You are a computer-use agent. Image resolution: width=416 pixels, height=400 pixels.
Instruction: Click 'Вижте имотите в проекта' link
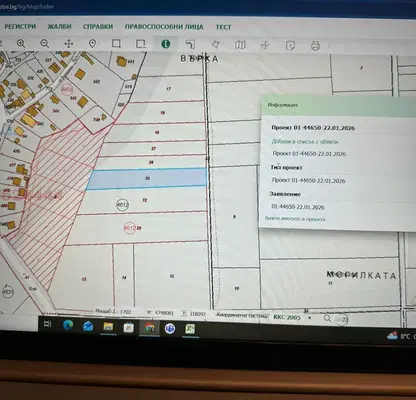[x=295, y=219]
